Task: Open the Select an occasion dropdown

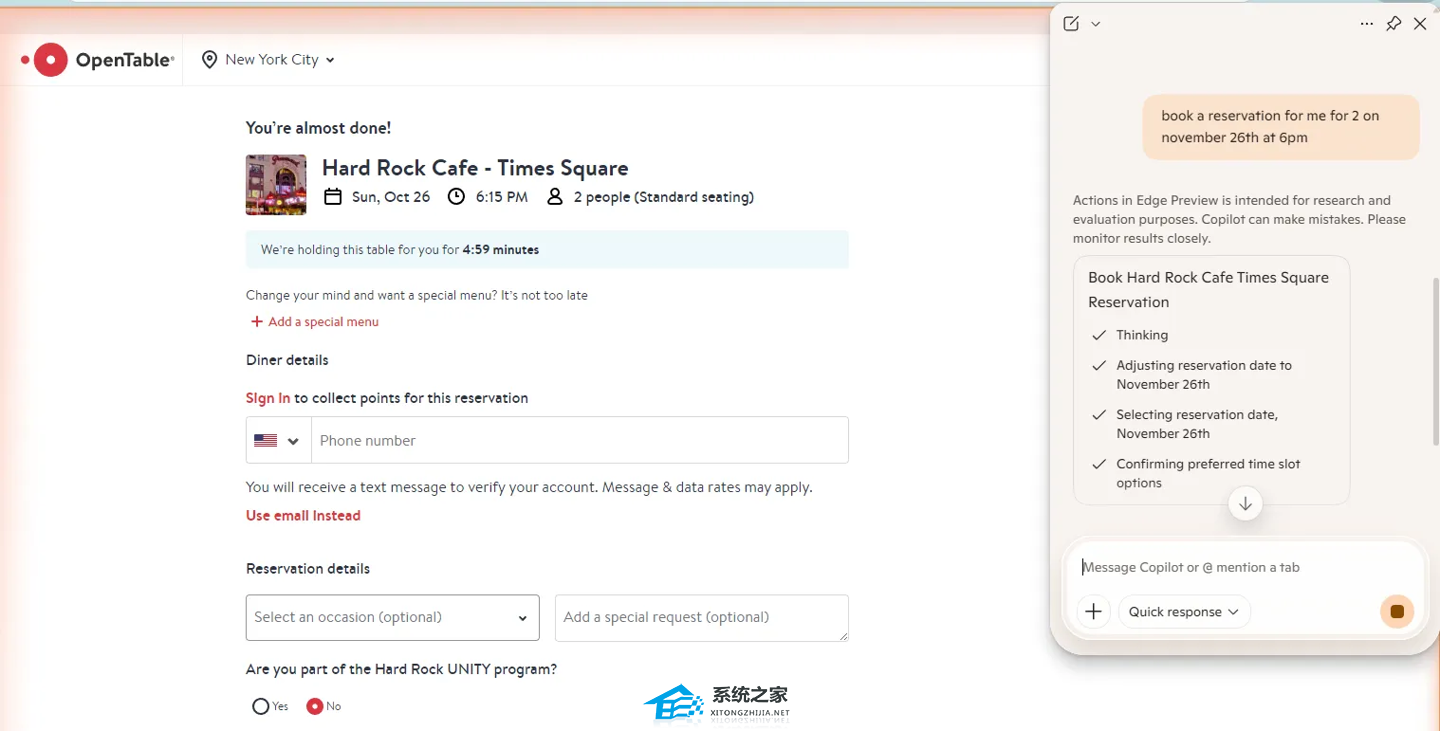Action: [x=393, y=618]
